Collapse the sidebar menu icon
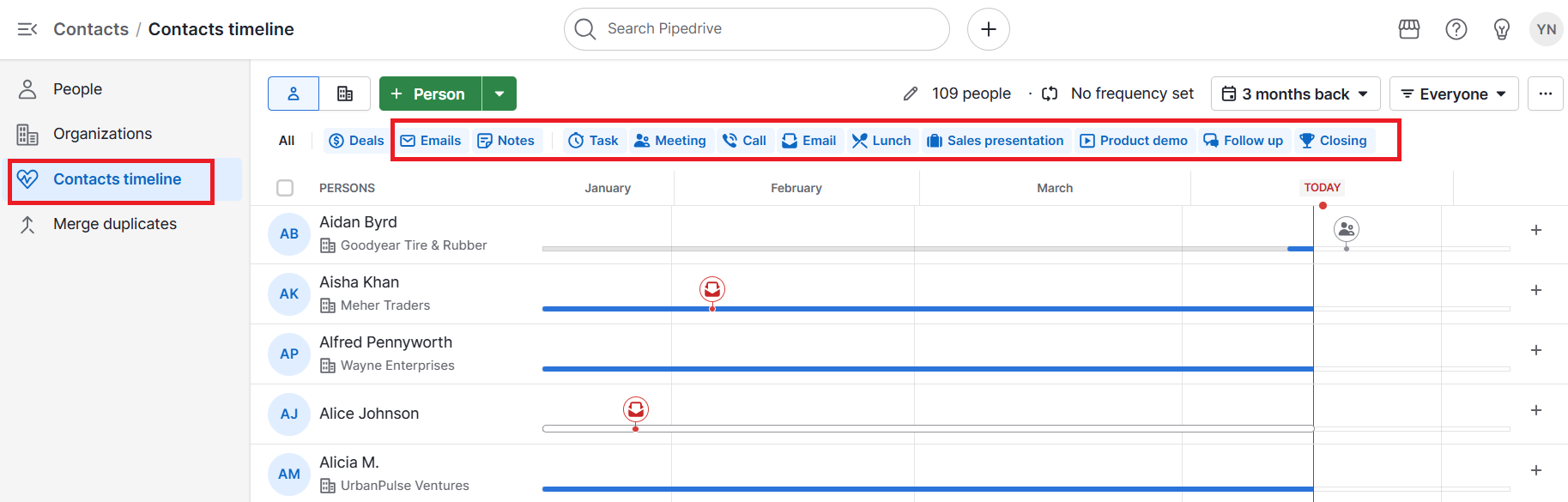This screenshot has width=1568, height=502. pyautogui.click(x=27, y=29)
